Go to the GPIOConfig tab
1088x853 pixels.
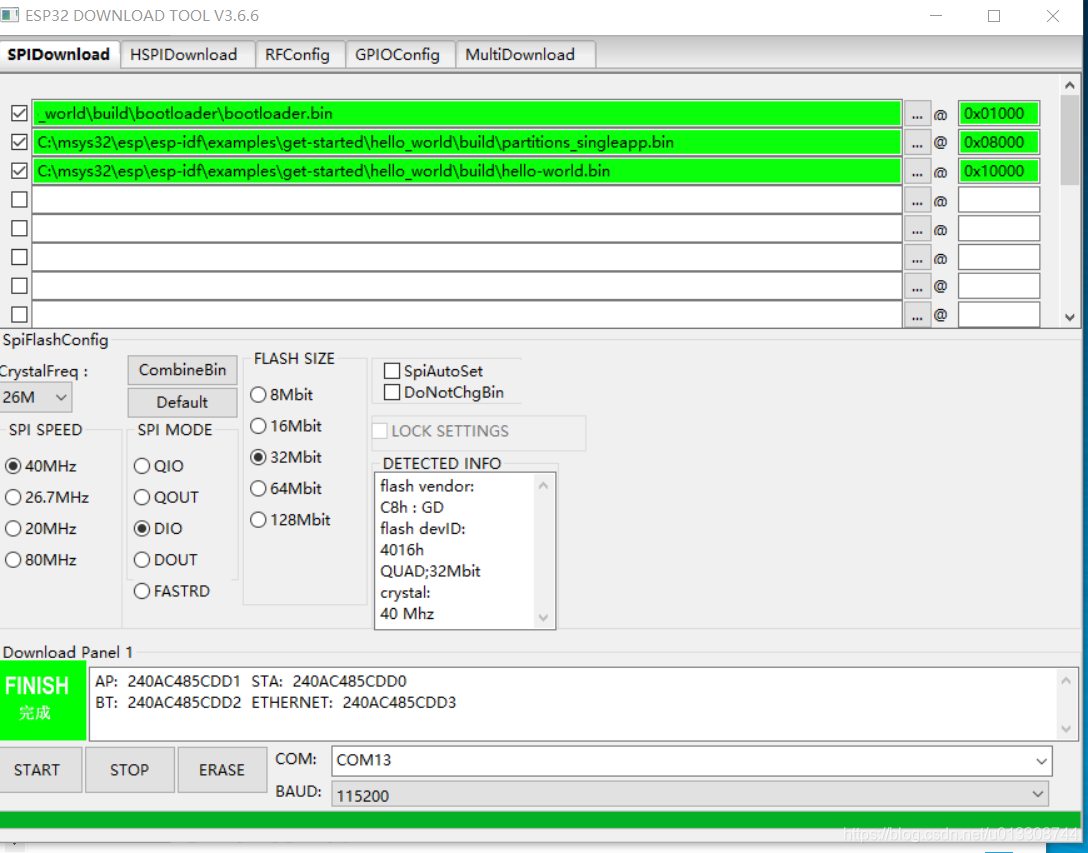(x=398, y=55)
